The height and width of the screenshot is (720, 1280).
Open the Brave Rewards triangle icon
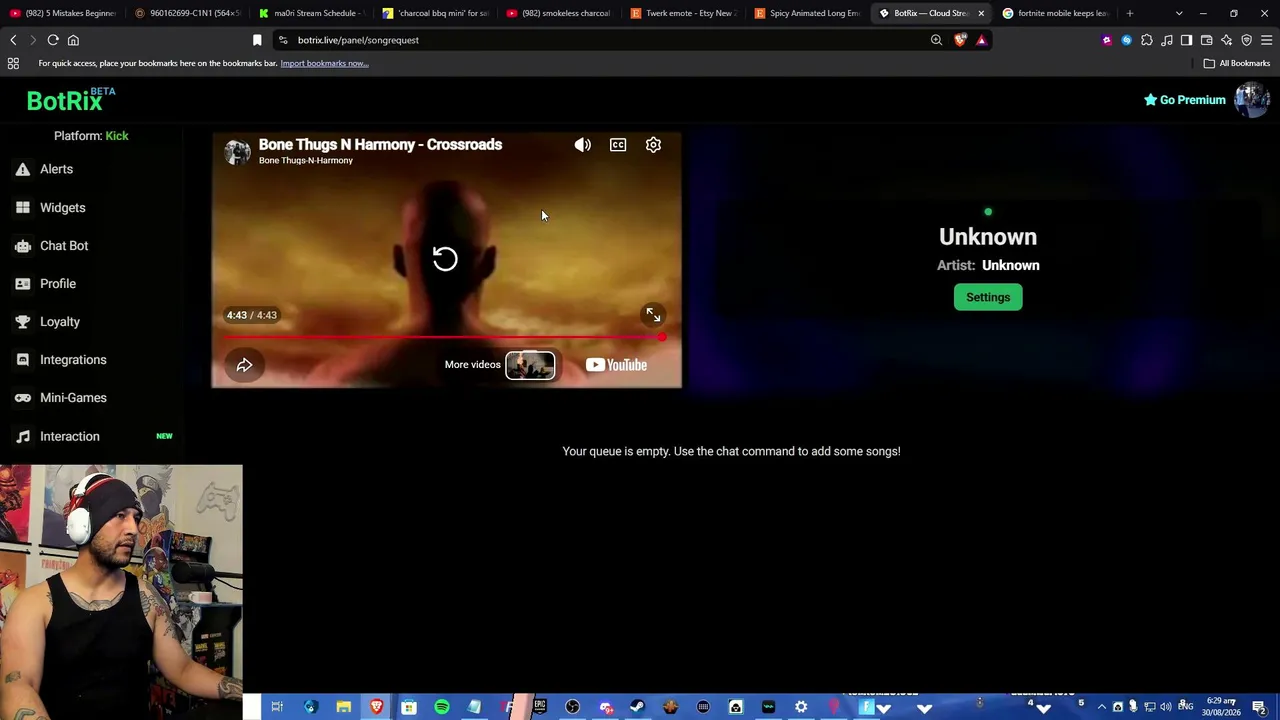click(981, 40)
